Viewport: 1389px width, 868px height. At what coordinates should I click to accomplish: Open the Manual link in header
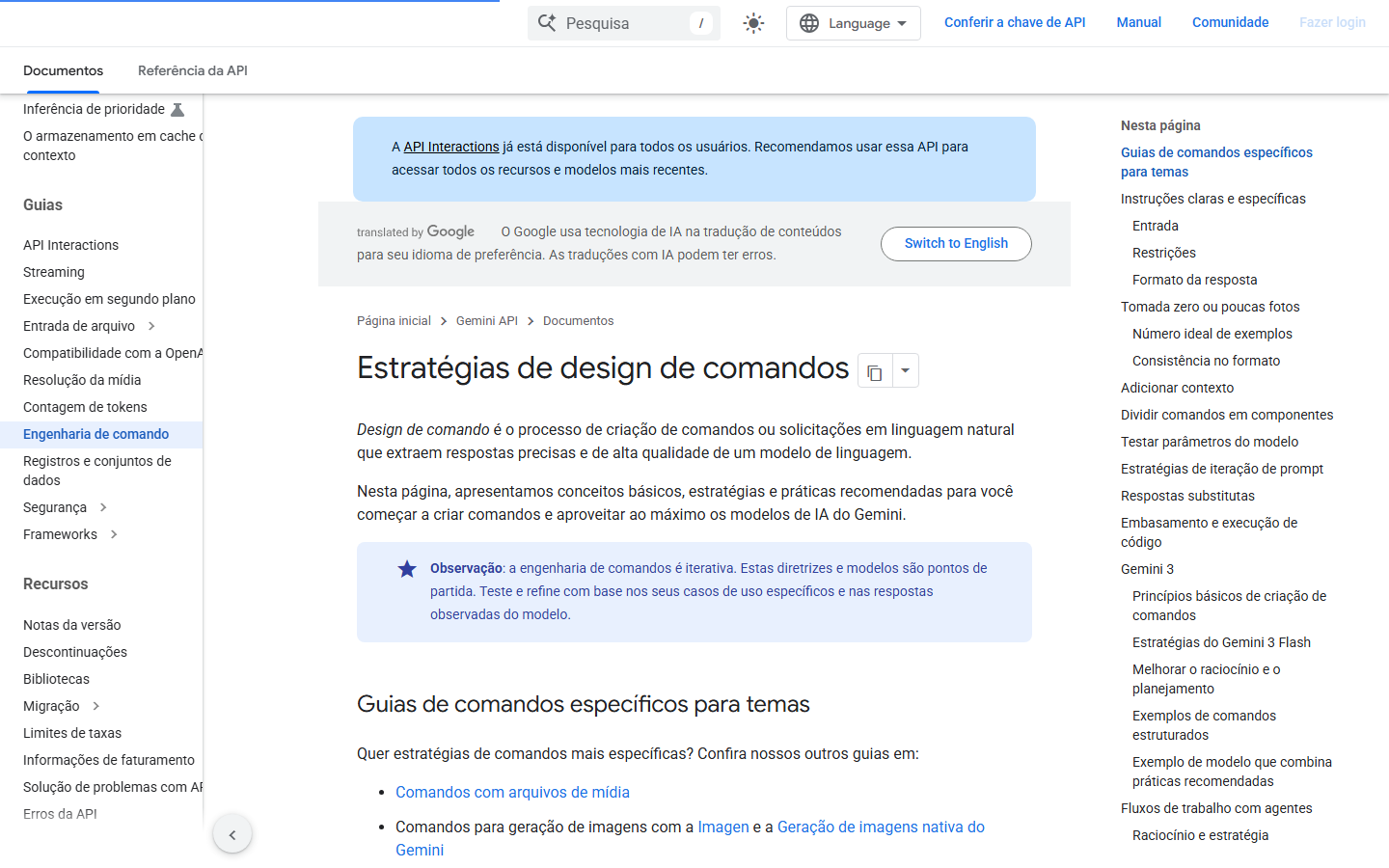point(1139,22)
